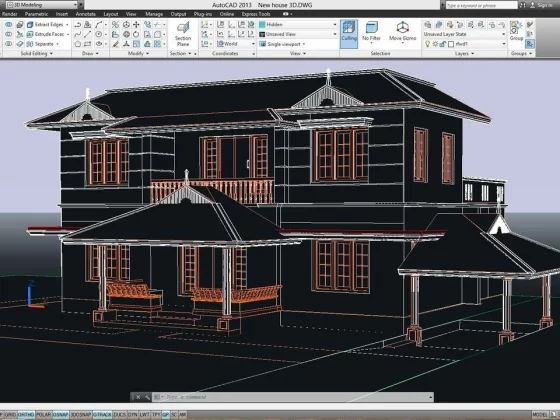Viewport: 560px width, 420px height.
Task: Click the Erase pencil icon in Modify
Action: [115, 44]
